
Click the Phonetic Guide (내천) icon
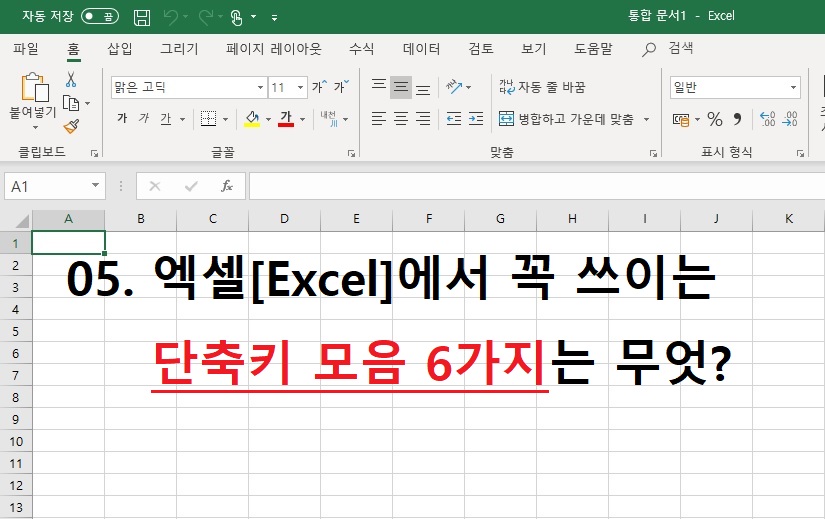pos(329,119)
